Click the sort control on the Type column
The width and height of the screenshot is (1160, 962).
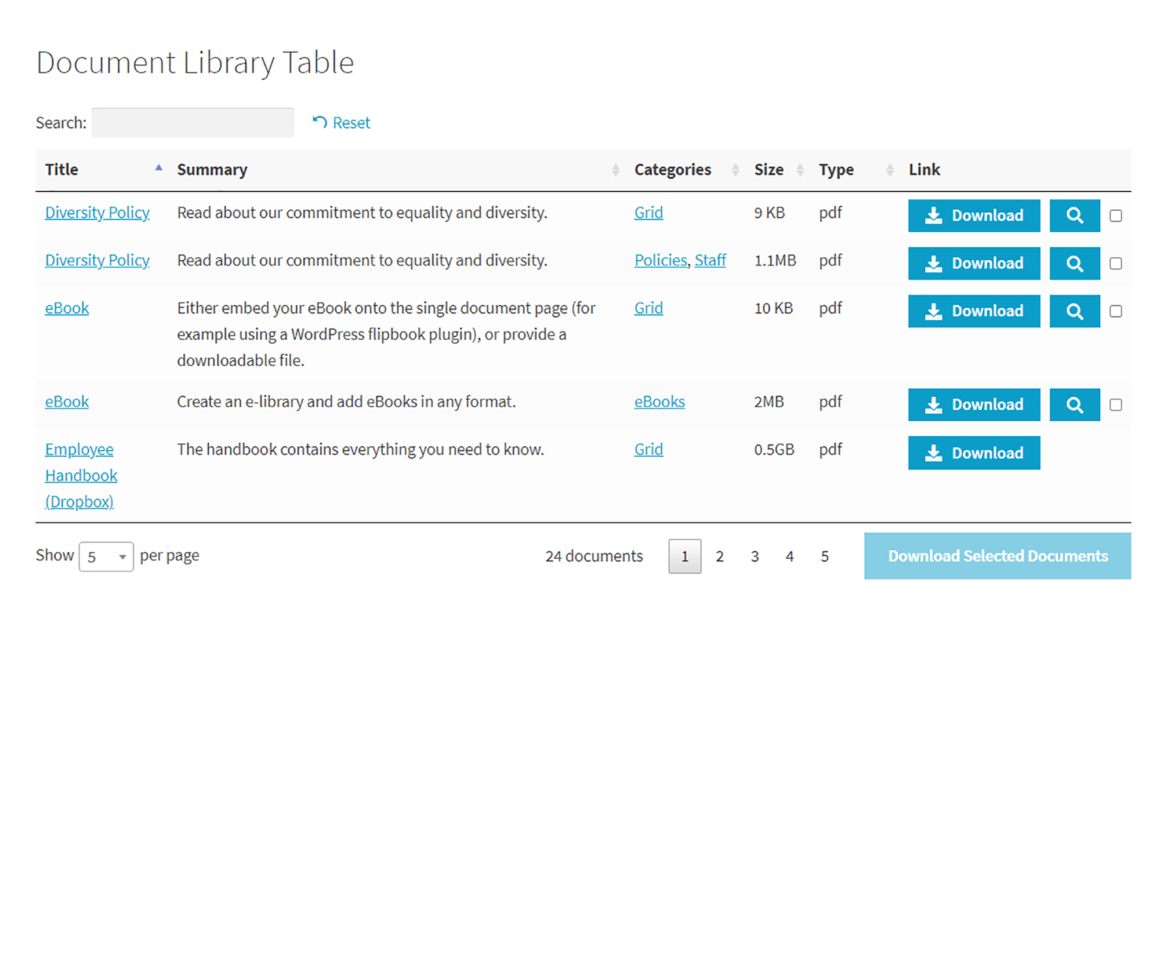(x=888, y=169)
